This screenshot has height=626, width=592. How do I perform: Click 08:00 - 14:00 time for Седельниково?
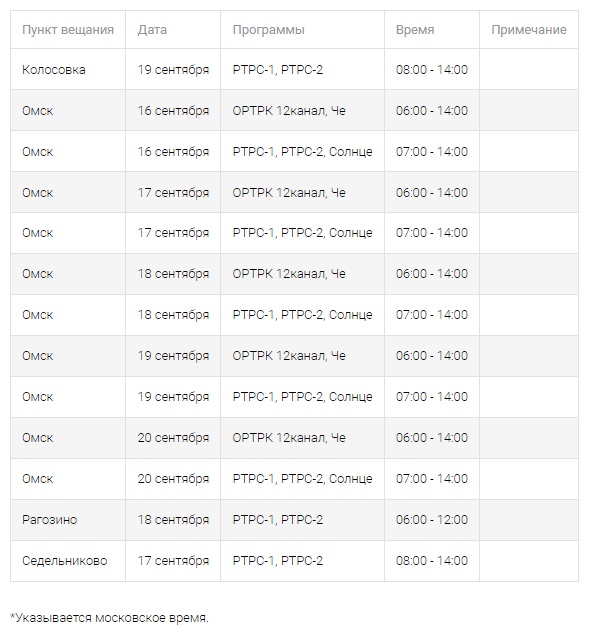[432, 561]
